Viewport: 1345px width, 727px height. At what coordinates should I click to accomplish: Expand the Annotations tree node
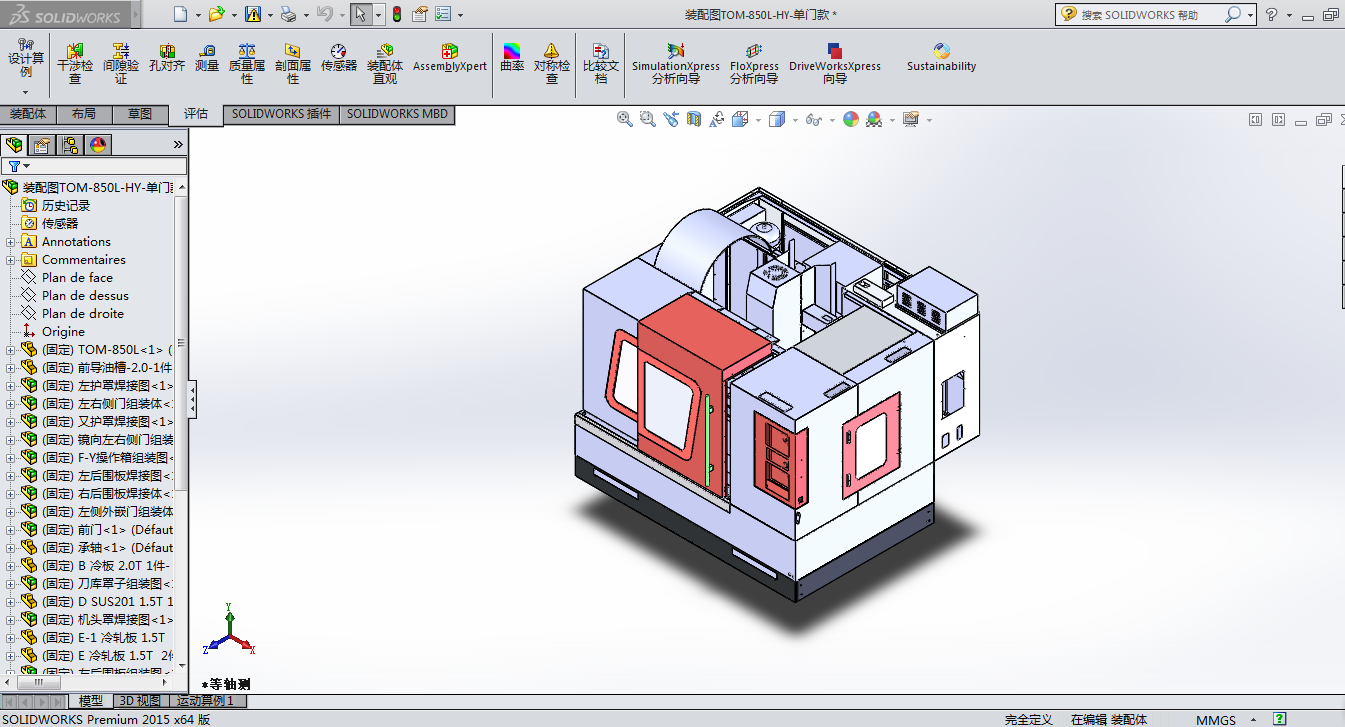click(x=11, y=242)
